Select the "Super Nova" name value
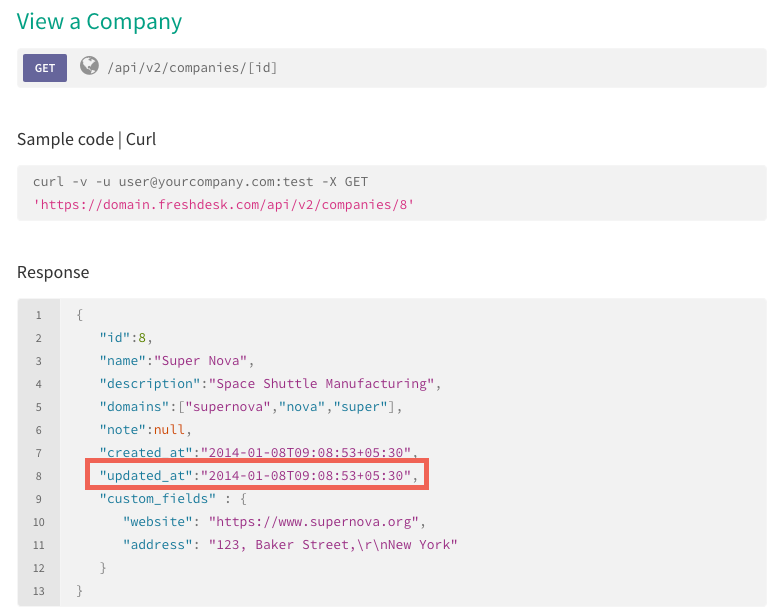 click(200, 361)
